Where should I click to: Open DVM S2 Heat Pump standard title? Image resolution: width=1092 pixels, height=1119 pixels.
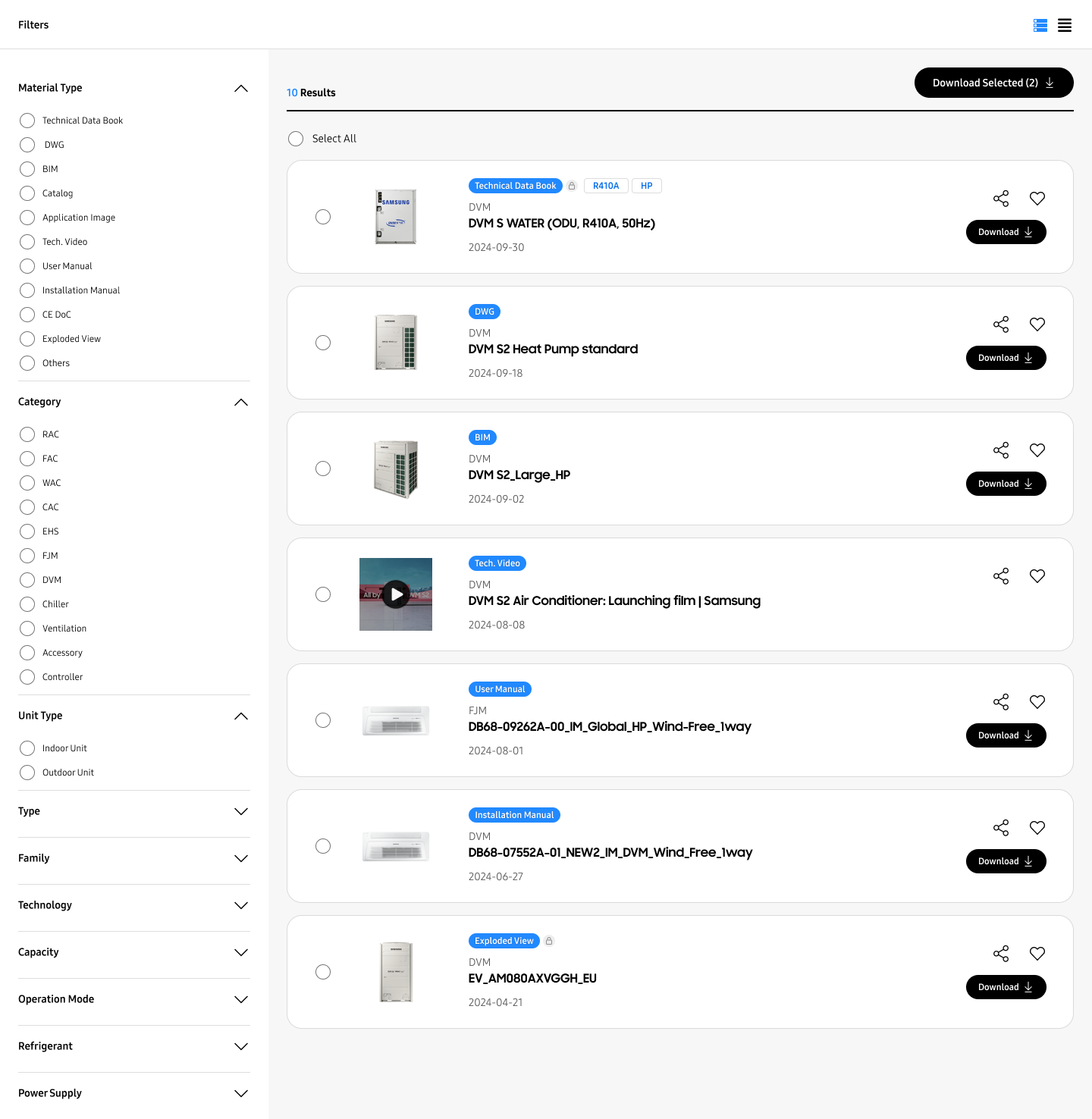click(553, 349)
